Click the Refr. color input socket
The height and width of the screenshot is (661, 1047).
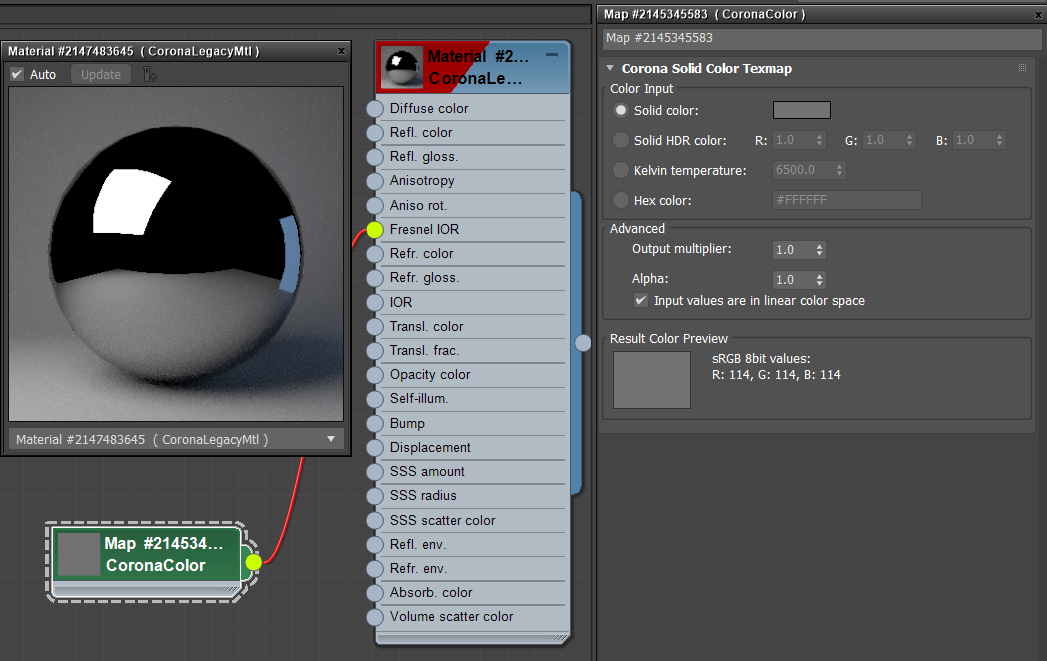click(x=375, y=254)
